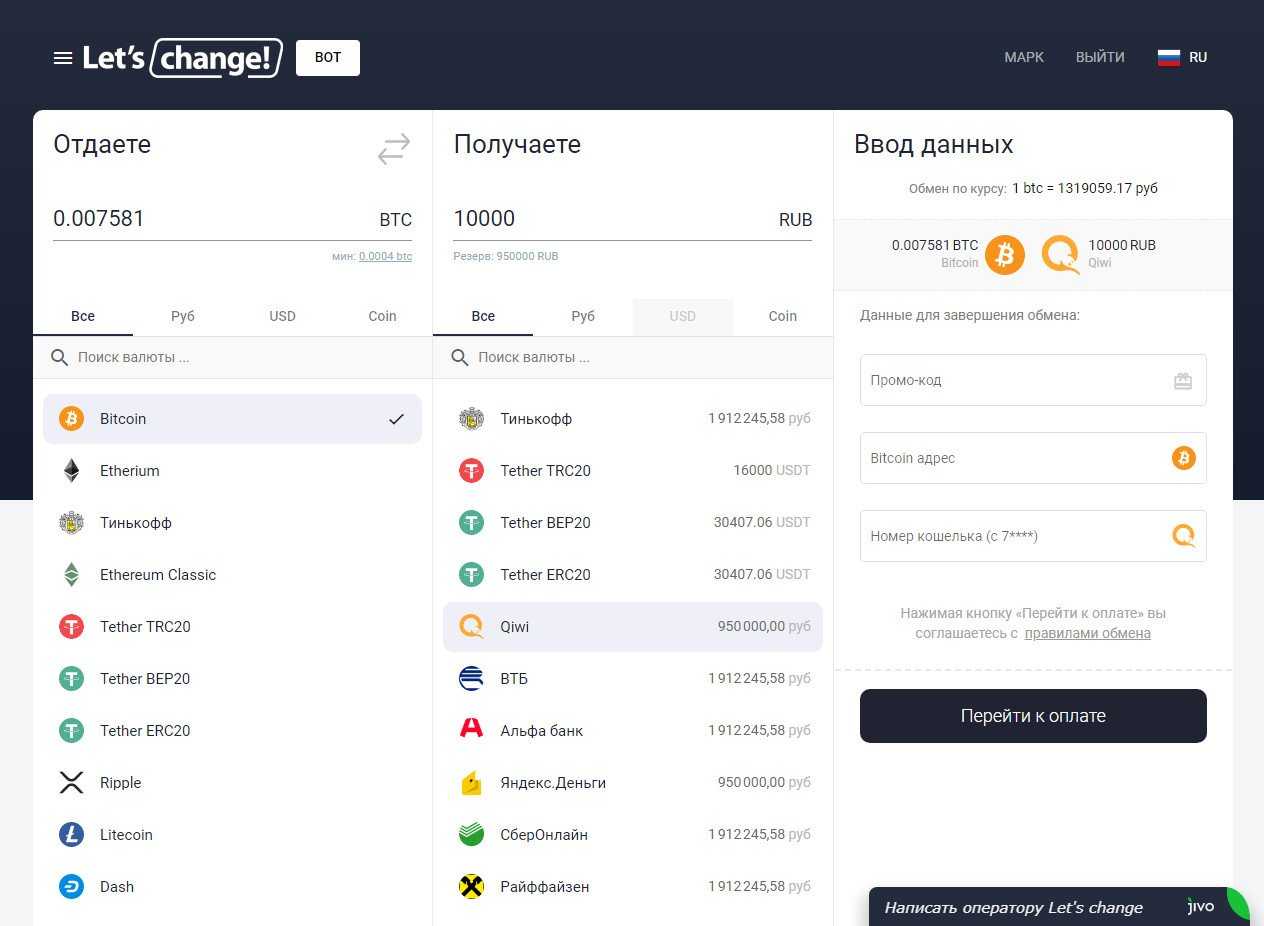The height and width of the screenshot is (926, 1264).
Task: Click the Qiwi icon in the receive list
Action: pos(471,627)
